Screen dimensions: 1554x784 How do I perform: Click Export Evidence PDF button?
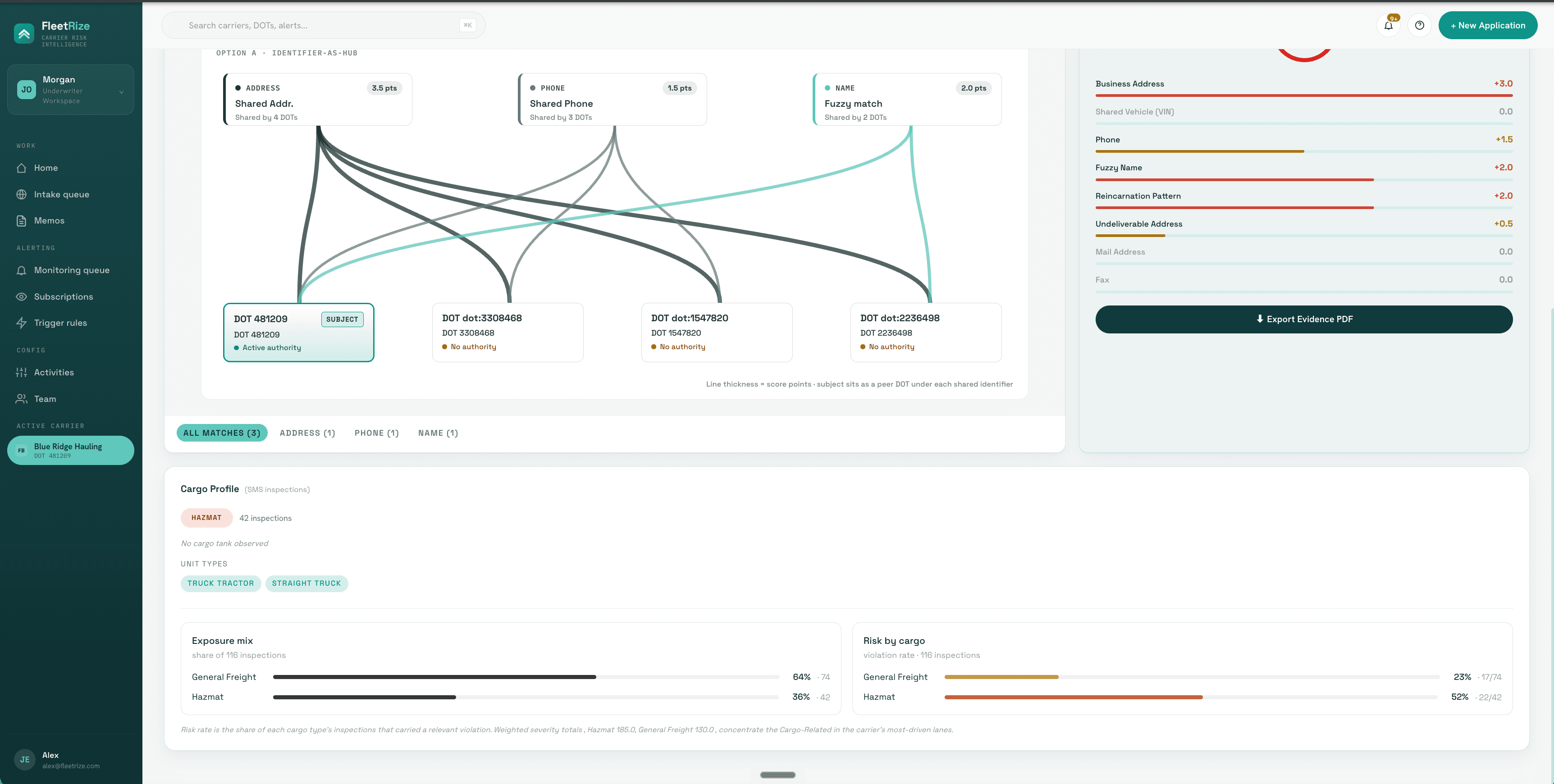(x=1304, y=319)
